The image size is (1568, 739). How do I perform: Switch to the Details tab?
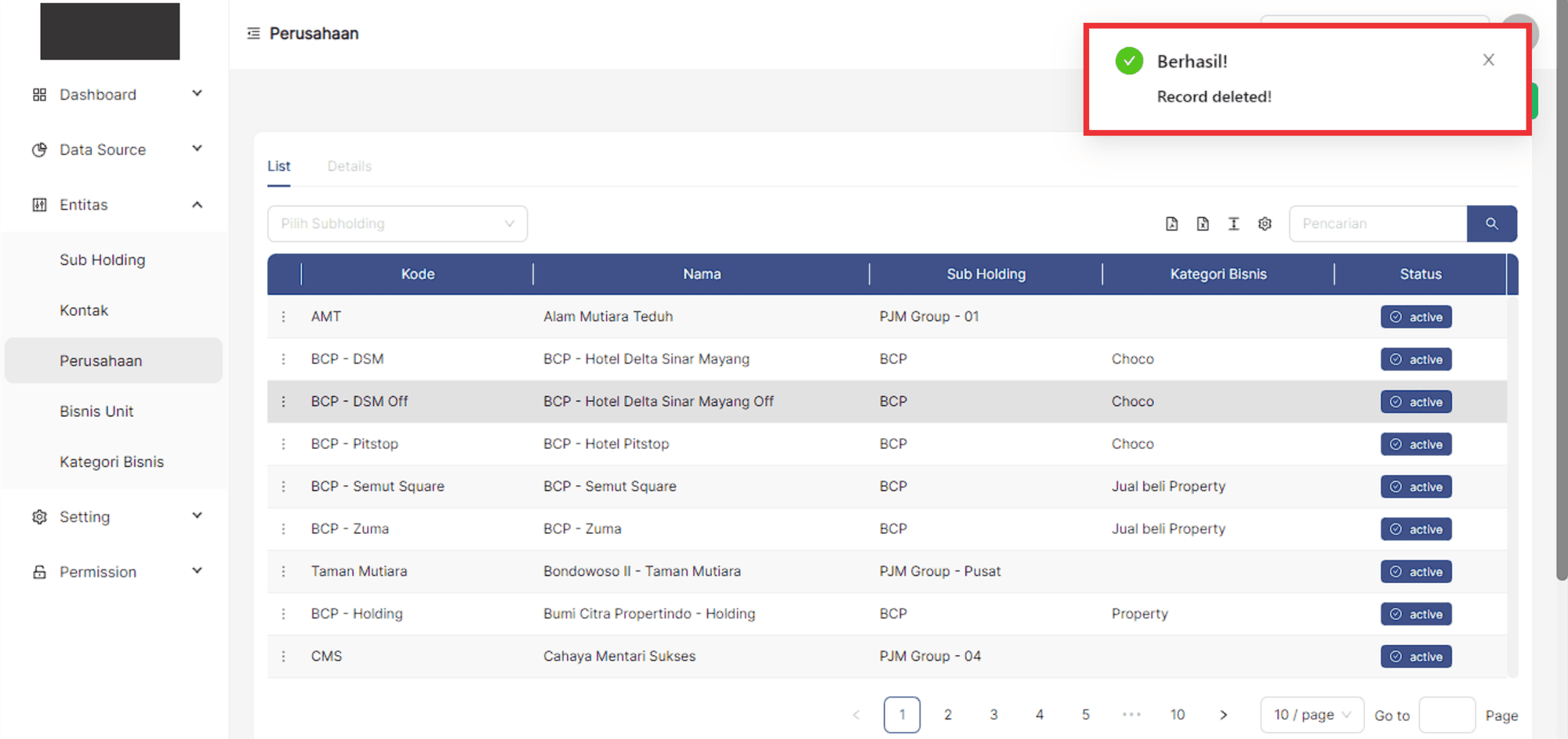point(349,166)
